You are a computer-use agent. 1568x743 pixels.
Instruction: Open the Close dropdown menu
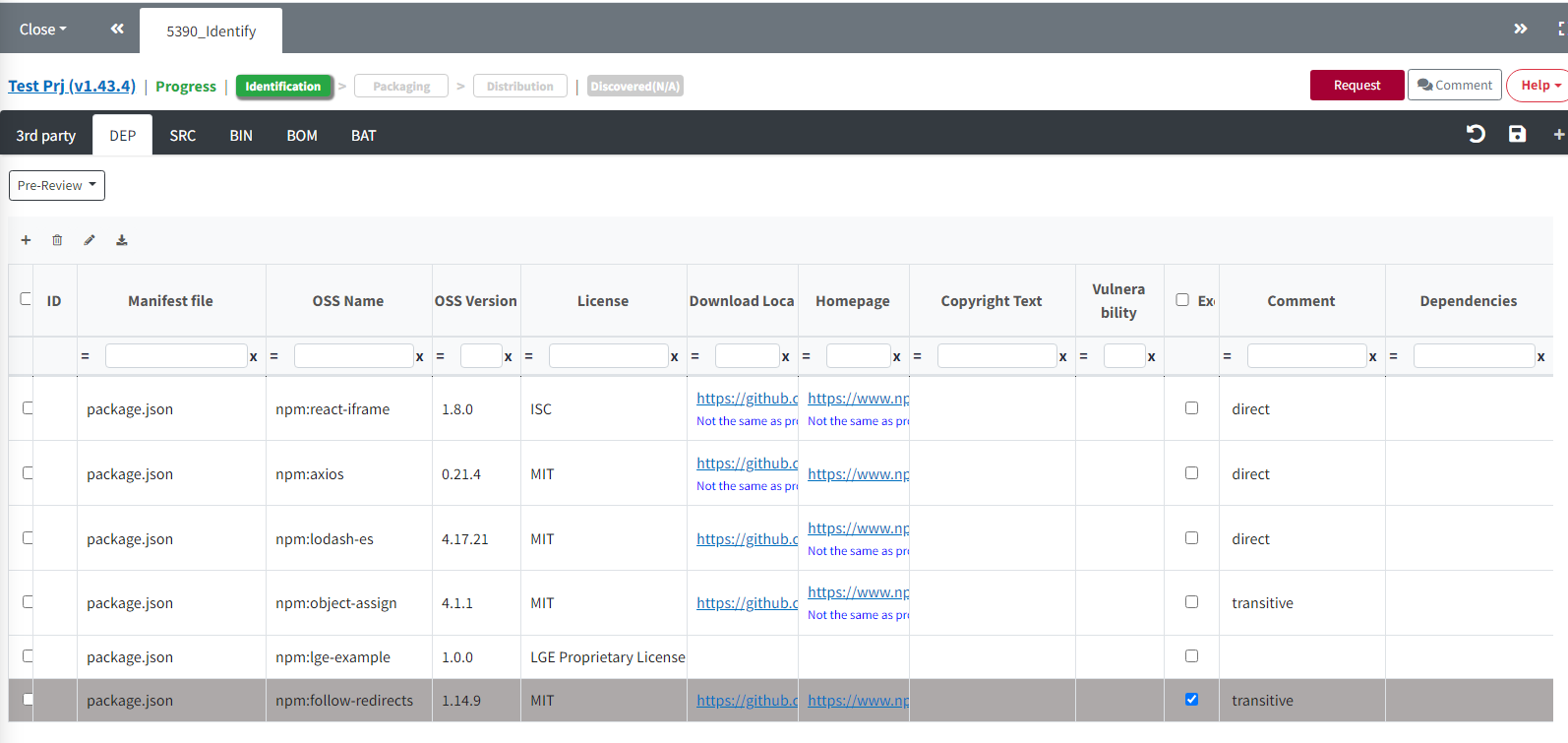(x=43, y=30)
